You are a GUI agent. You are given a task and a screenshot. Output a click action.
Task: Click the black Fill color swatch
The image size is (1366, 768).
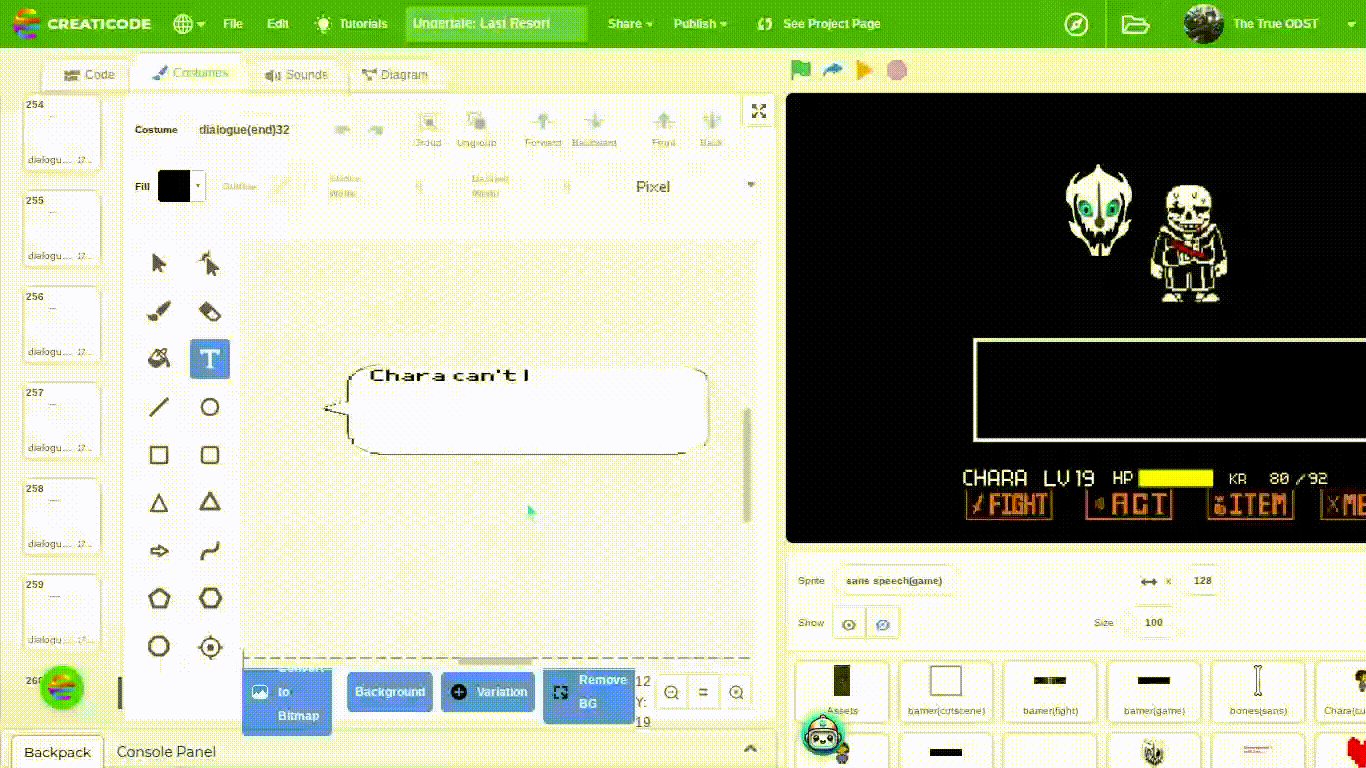[x=174, y=186]
